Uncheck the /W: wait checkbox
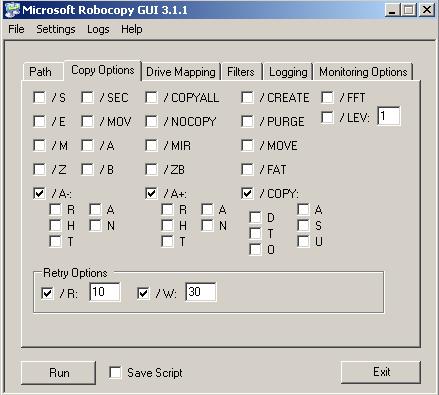This screenshot has width=439, height=395. click(144, 294)
